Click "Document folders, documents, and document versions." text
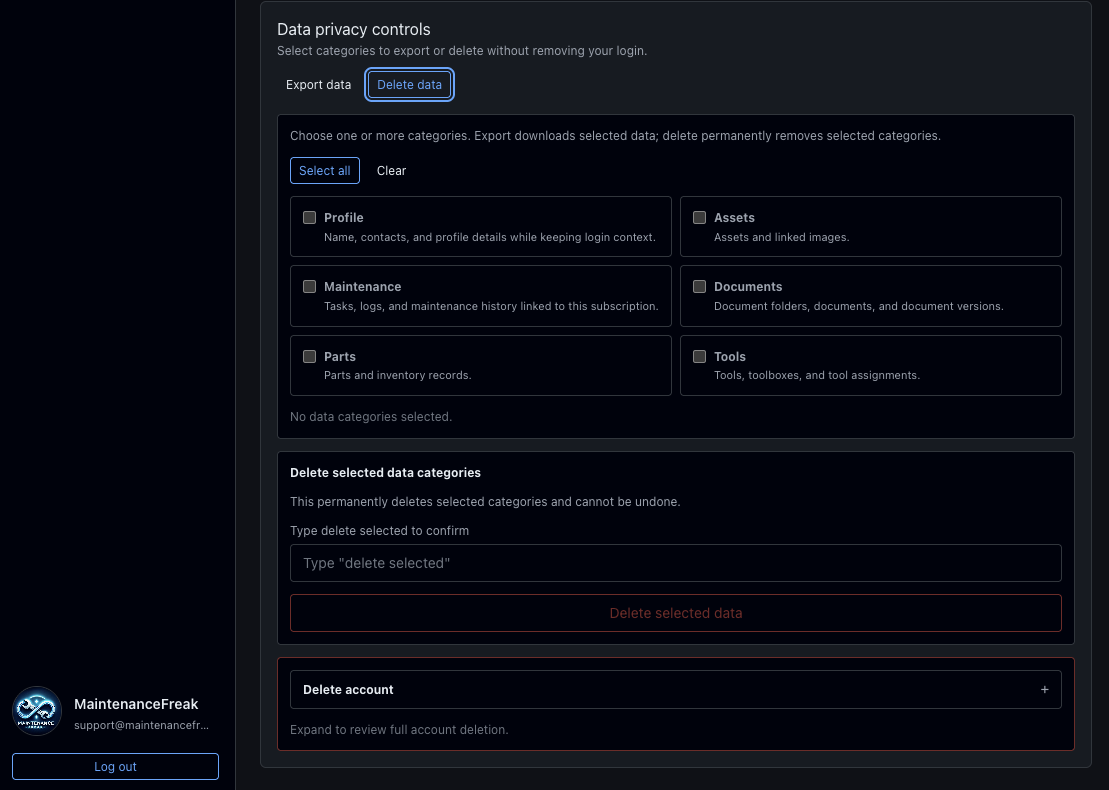The width and height of the screenshot is (1109, 790). tap(859, 306)
